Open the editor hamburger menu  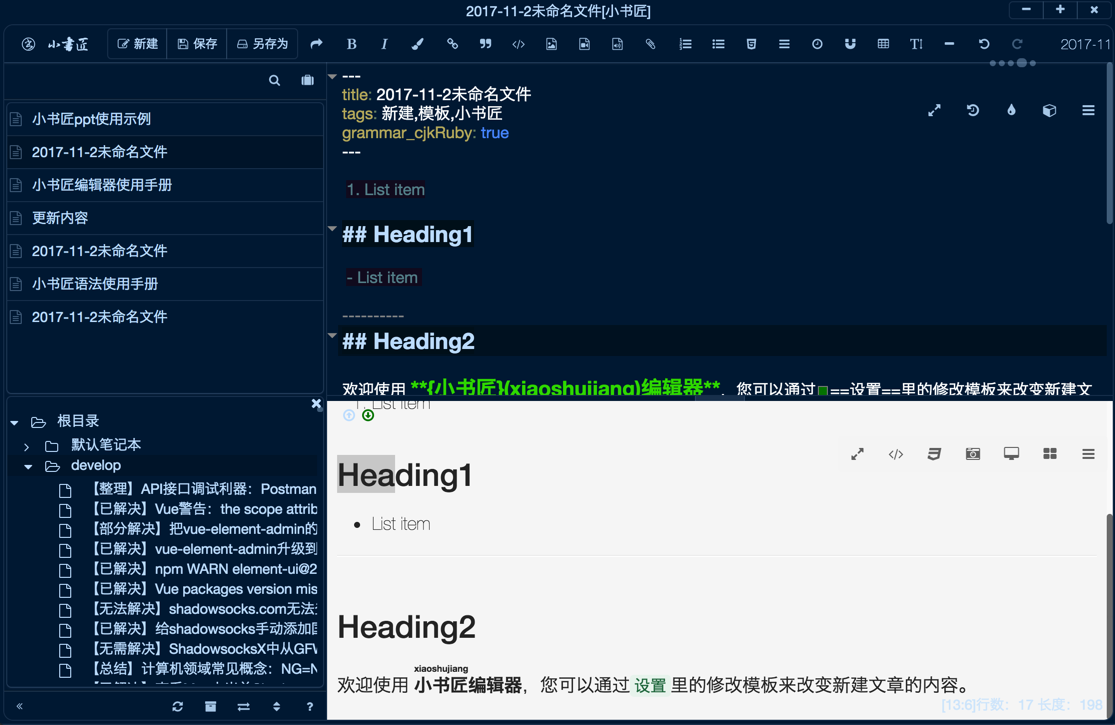tap(1088, 110)
